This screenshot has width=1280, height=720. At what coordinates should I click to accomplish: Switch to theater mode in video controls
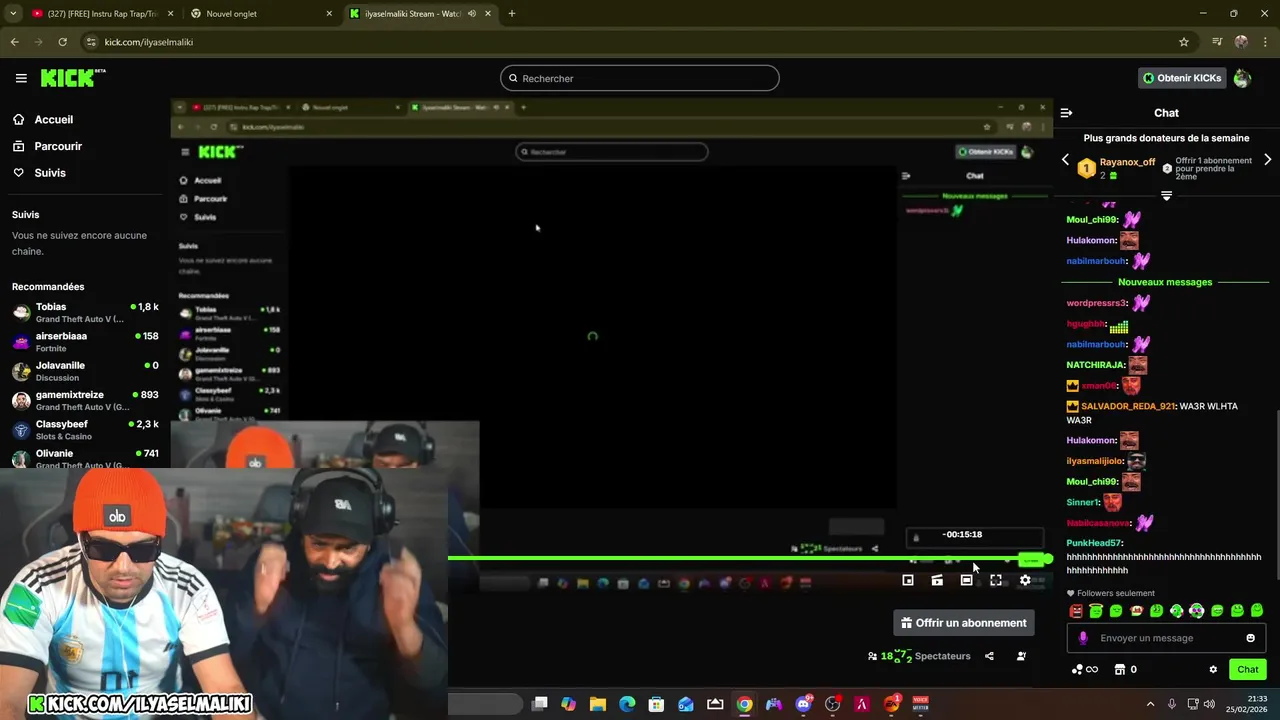(x=966, y=580)
